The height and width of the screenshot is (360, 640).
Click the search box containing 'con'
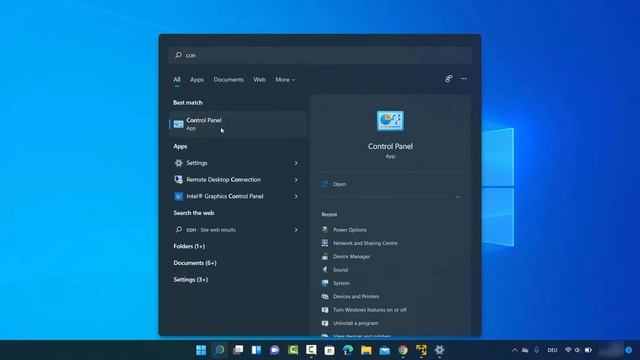[x=320, y=55]
